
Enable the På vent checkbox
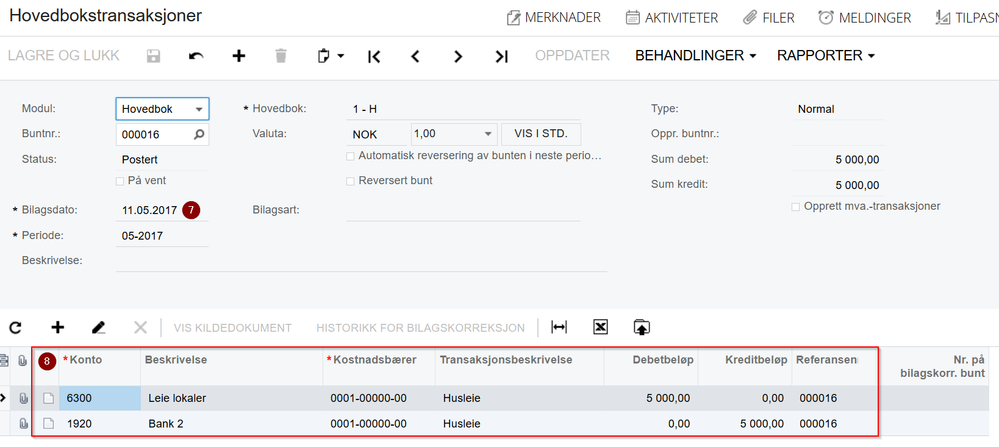pos(121,181)
